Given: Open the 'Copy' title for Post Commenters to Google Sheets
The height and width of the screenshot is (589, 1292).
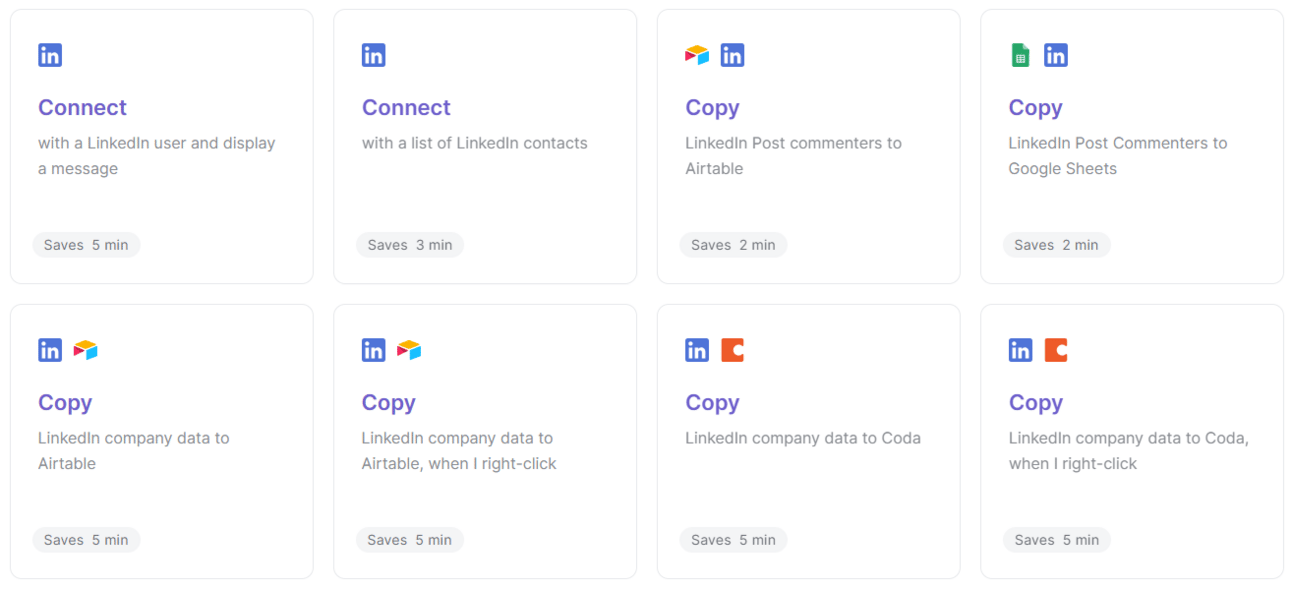Looking at the screenshot, I should [x=1035, y=107].
